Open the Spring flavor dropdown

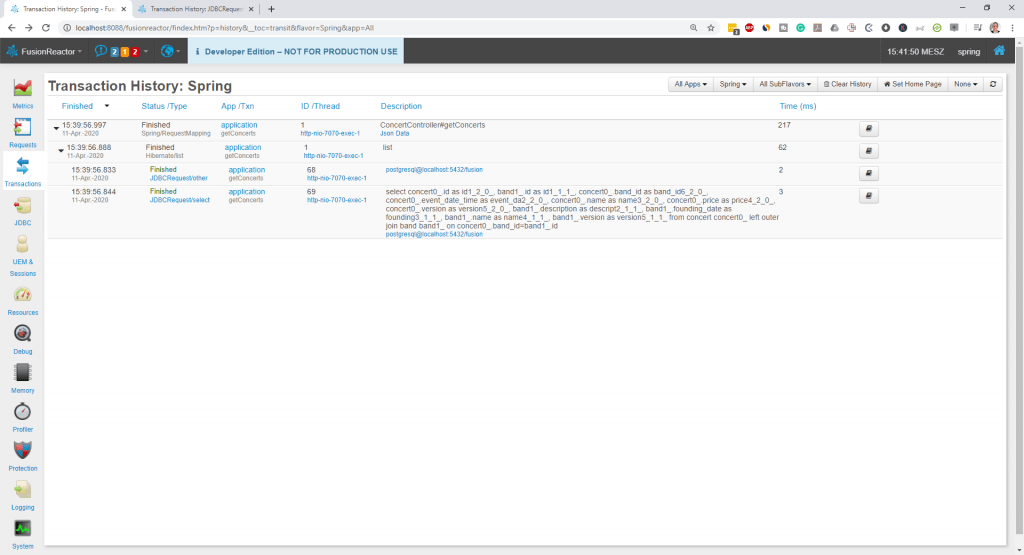[x=733, y=84]
